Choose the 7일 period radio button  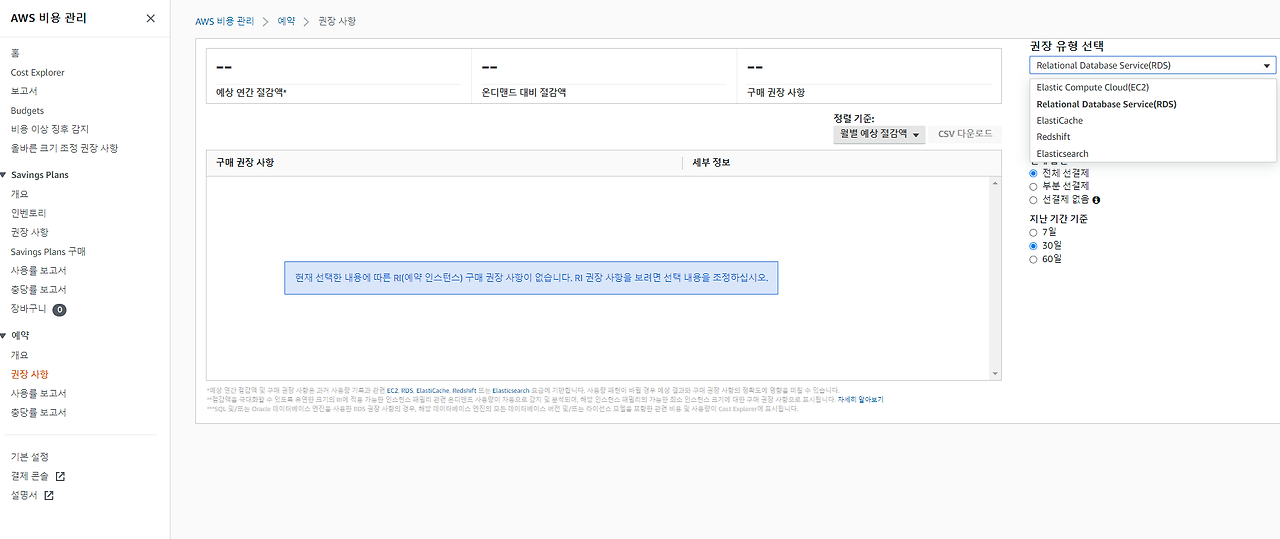(x=1034, y=232)
